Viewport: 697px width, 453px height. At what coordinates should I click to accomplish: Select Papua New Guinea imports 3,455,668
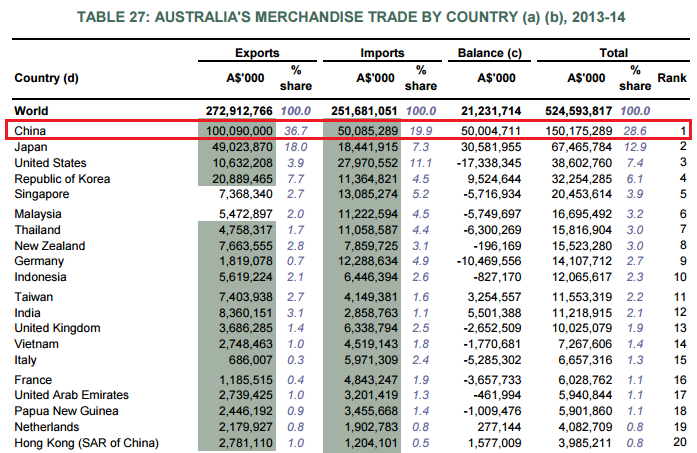click(371, 411)
